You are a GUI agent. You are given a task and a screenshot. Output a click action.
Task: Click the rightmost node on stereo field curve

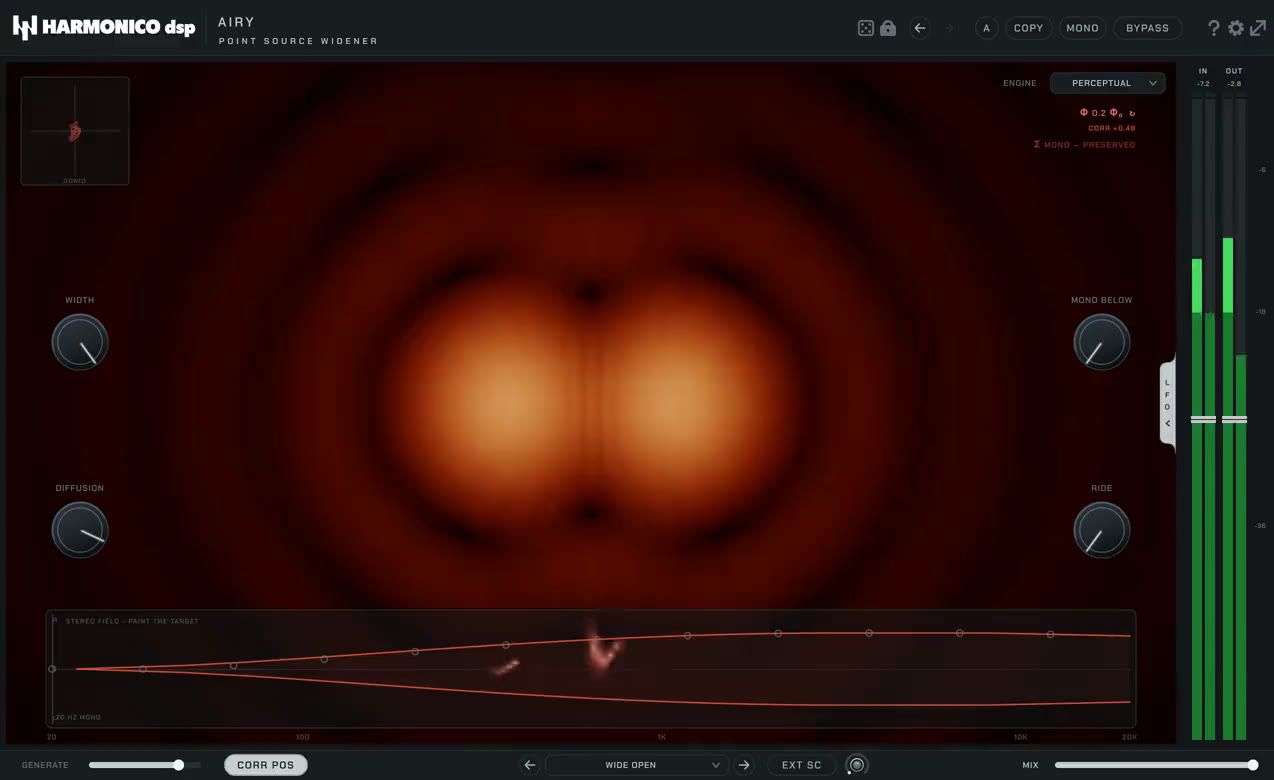tap(1050, 634)
